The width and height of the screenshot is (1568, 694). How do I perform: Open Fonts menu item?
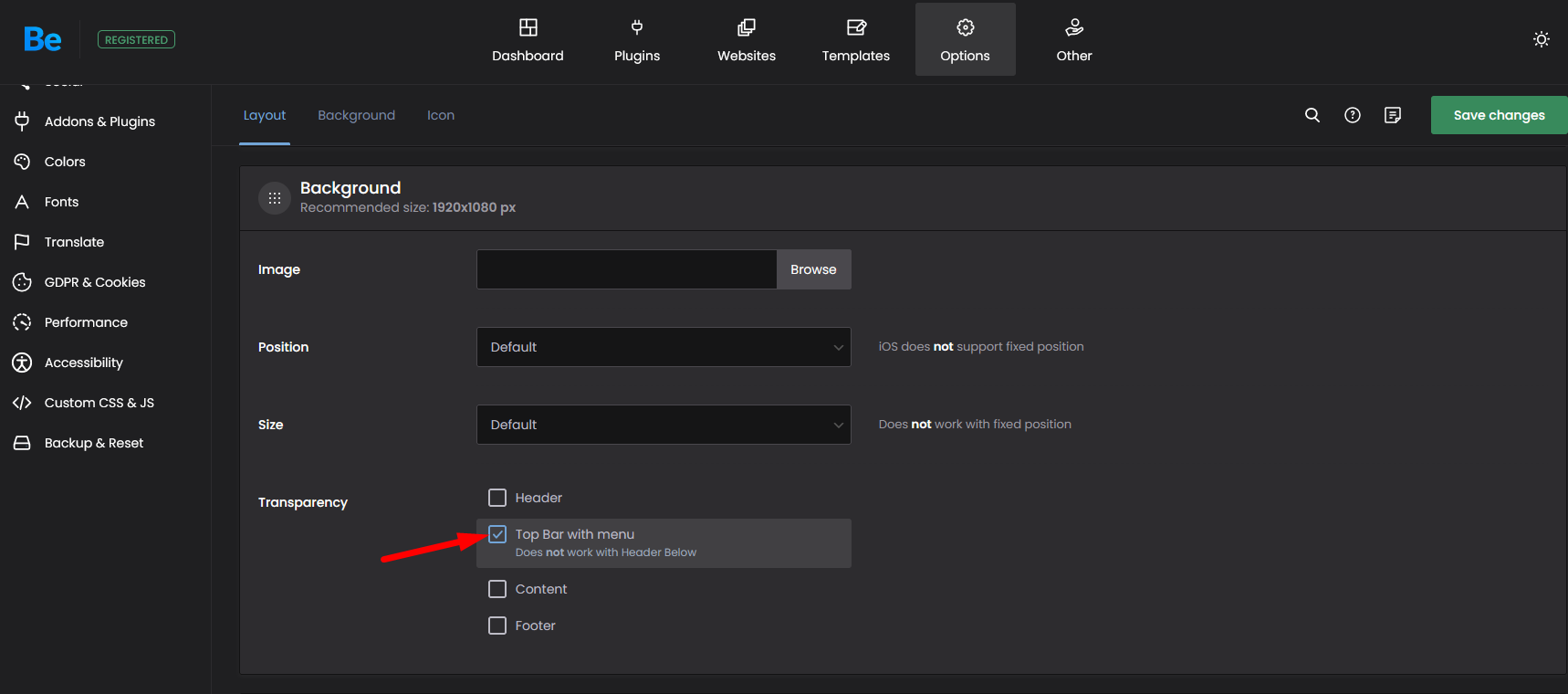point(61,202)
